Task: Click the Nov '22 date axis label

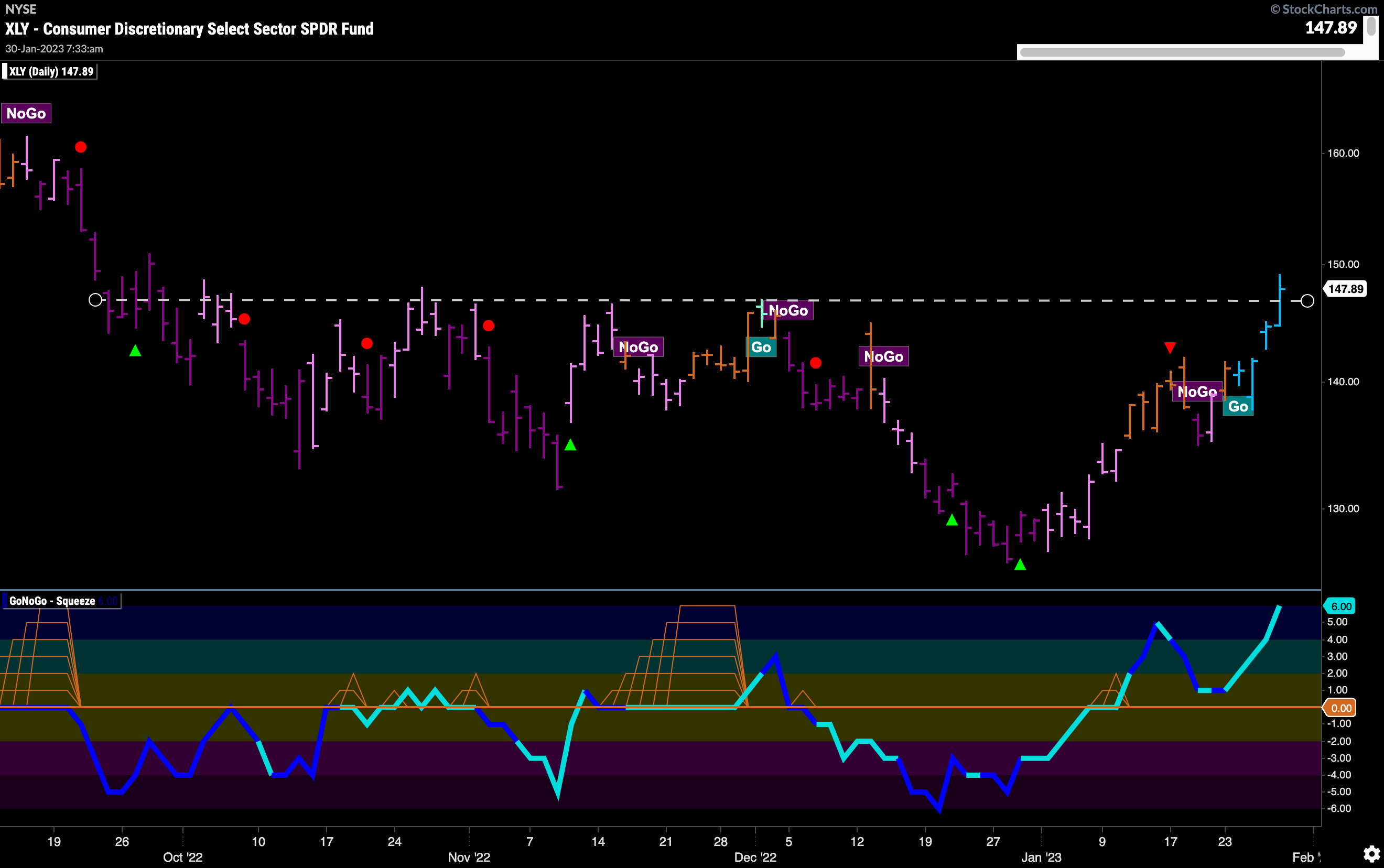Action: [469, 857]
